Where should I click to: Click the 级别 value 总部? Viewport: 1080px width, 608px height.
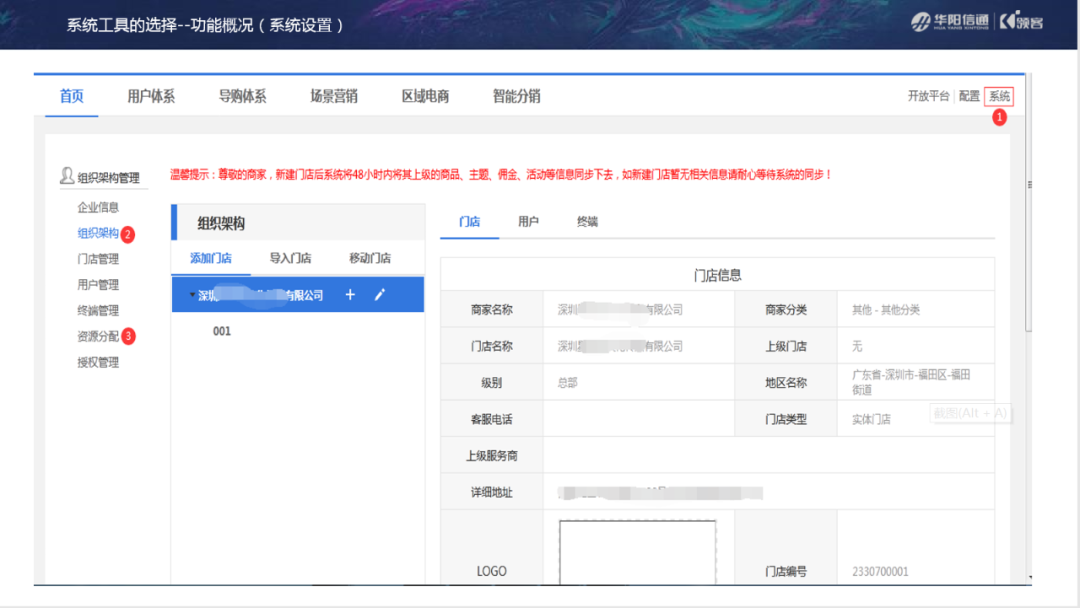568,383
